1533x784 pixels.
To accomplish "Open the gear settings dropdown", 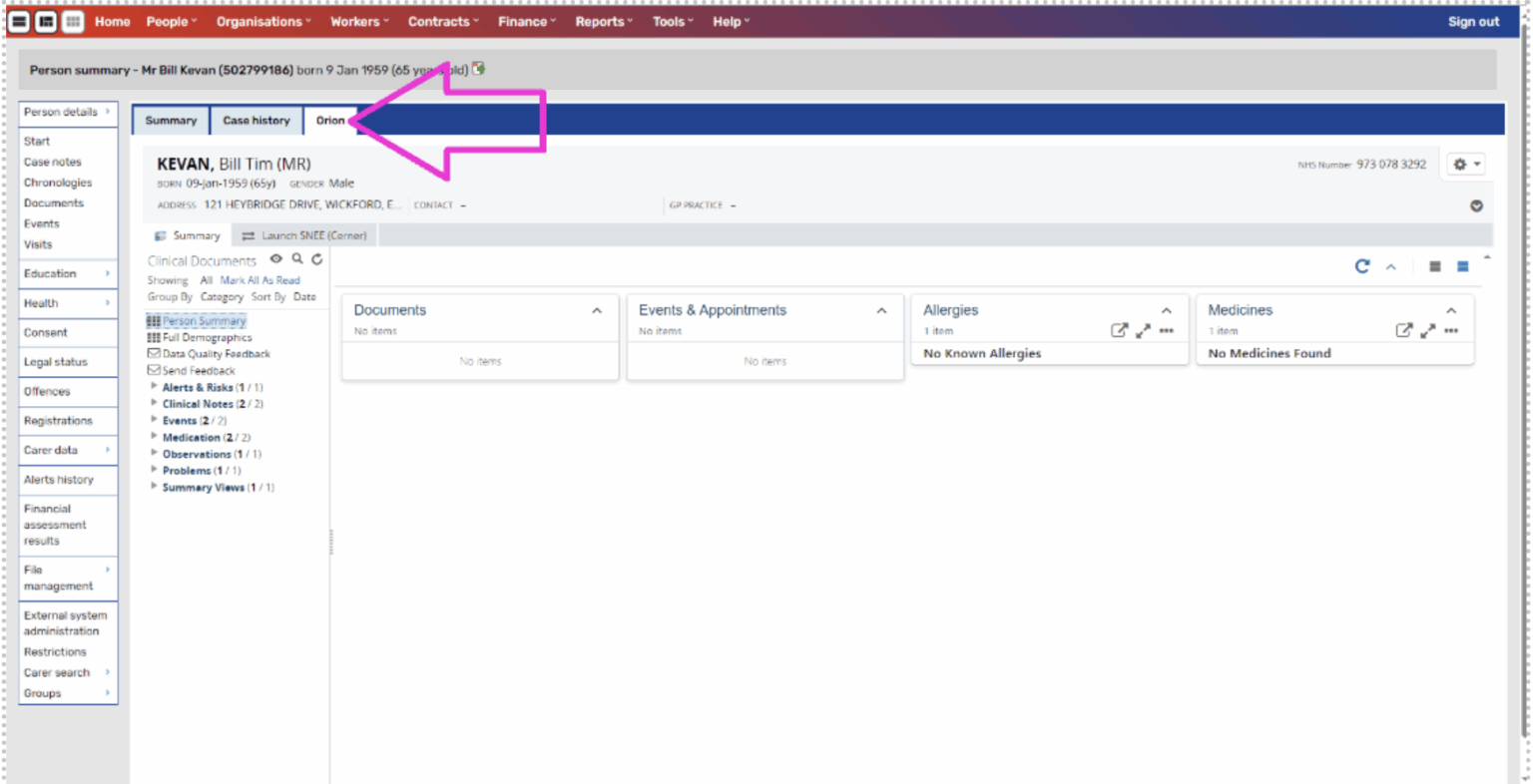I will (1465, 165).
